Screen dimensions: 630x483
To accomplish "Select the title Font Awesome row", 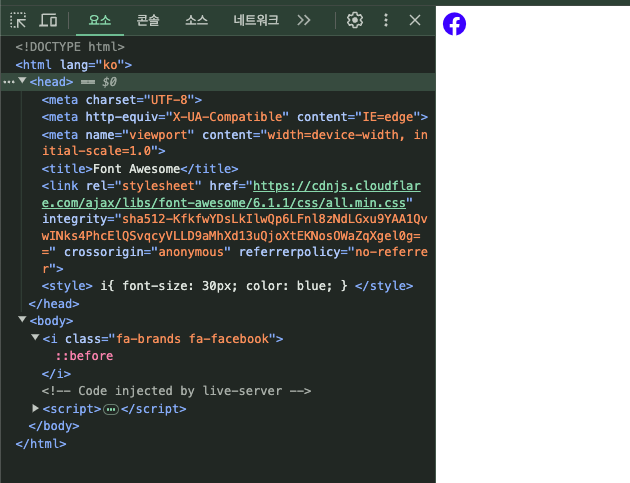I will coord(140,169).
